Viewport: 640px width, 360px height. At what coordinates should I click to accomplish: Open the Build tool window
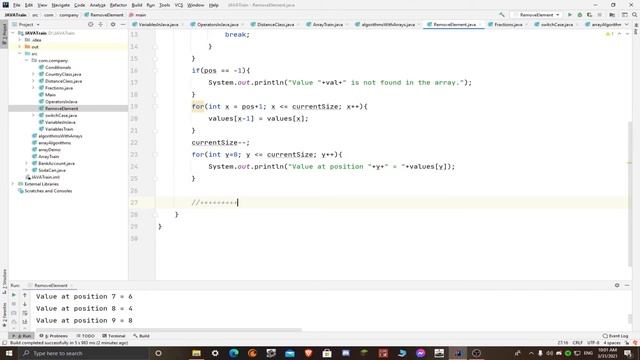tap(142, 336)
